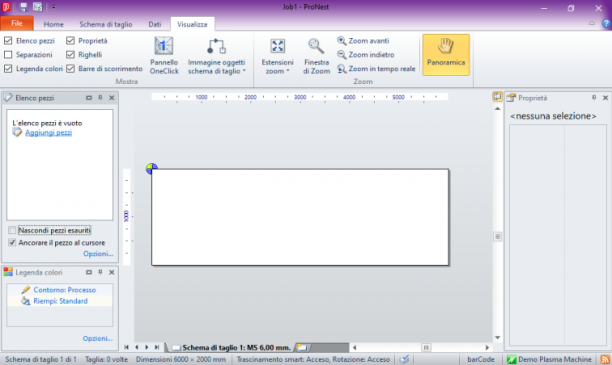Activate Finestra di Zoom tool
The width and height of the screenshot is (612, 365).
(x=316, y=55)
